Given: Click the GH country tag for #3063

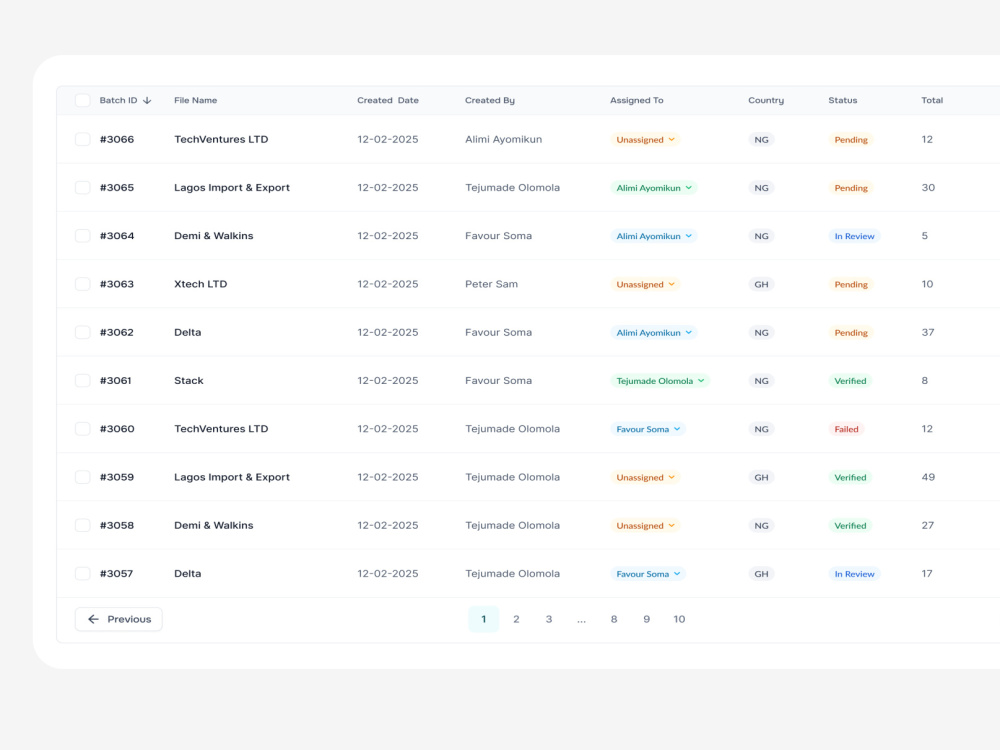Looking at the screenshot, I should pyautogui.click(x=761, y=284).
